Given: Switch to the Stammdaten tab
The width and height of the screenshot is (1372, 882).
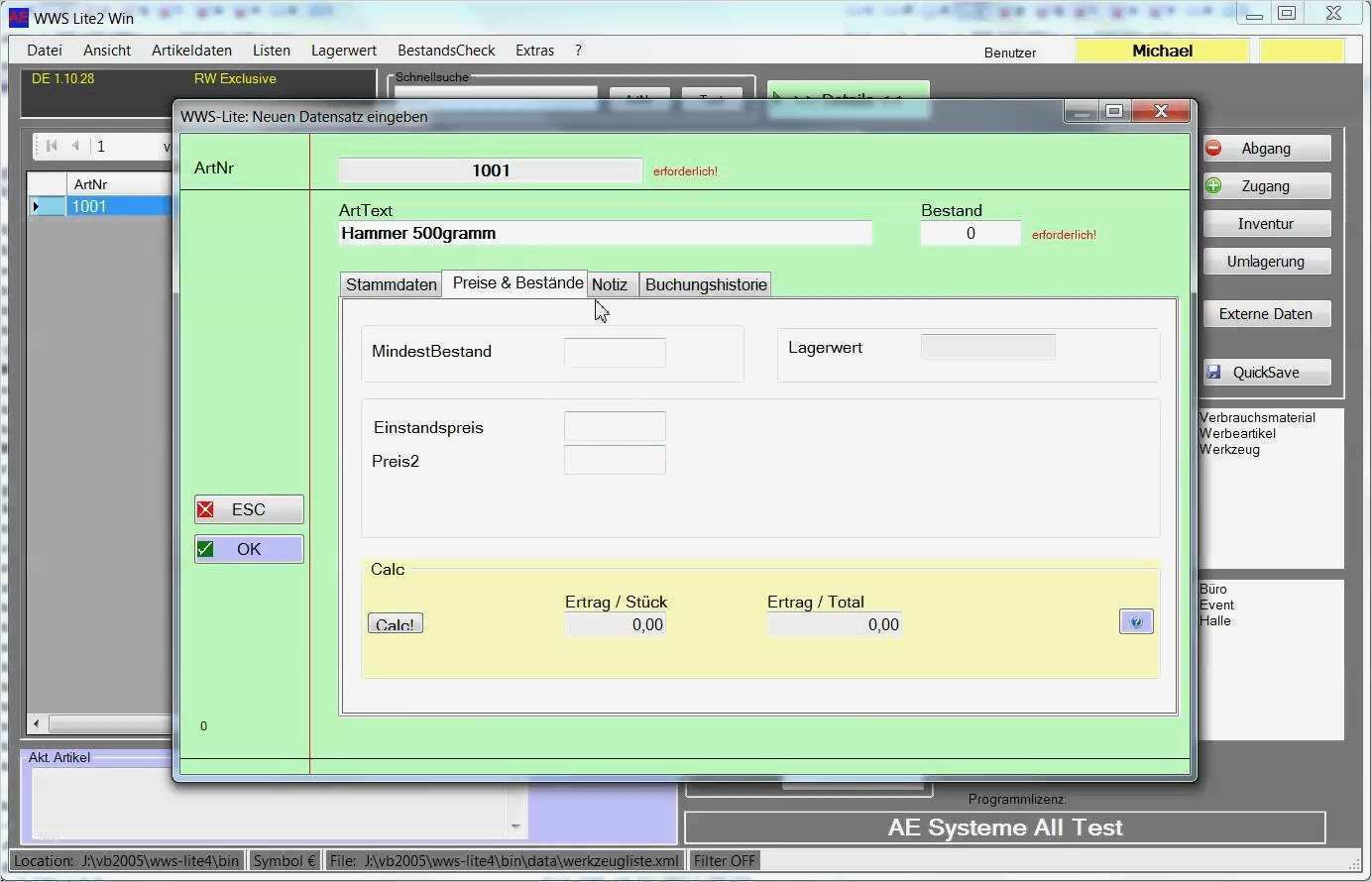Looking at the screenshot, I should click(x=391, y=284).
